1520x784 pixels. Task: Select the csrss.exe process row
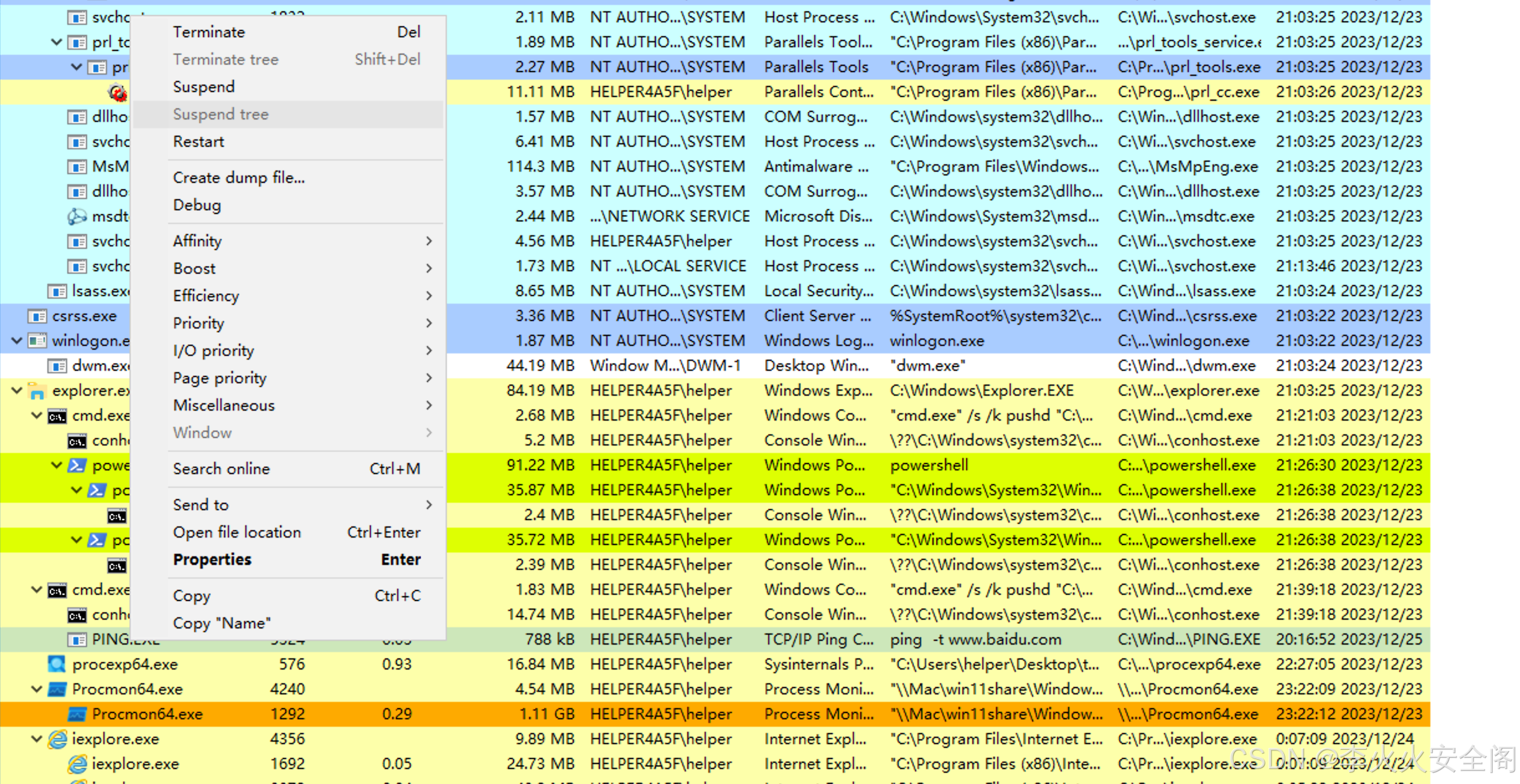(84, 316)
